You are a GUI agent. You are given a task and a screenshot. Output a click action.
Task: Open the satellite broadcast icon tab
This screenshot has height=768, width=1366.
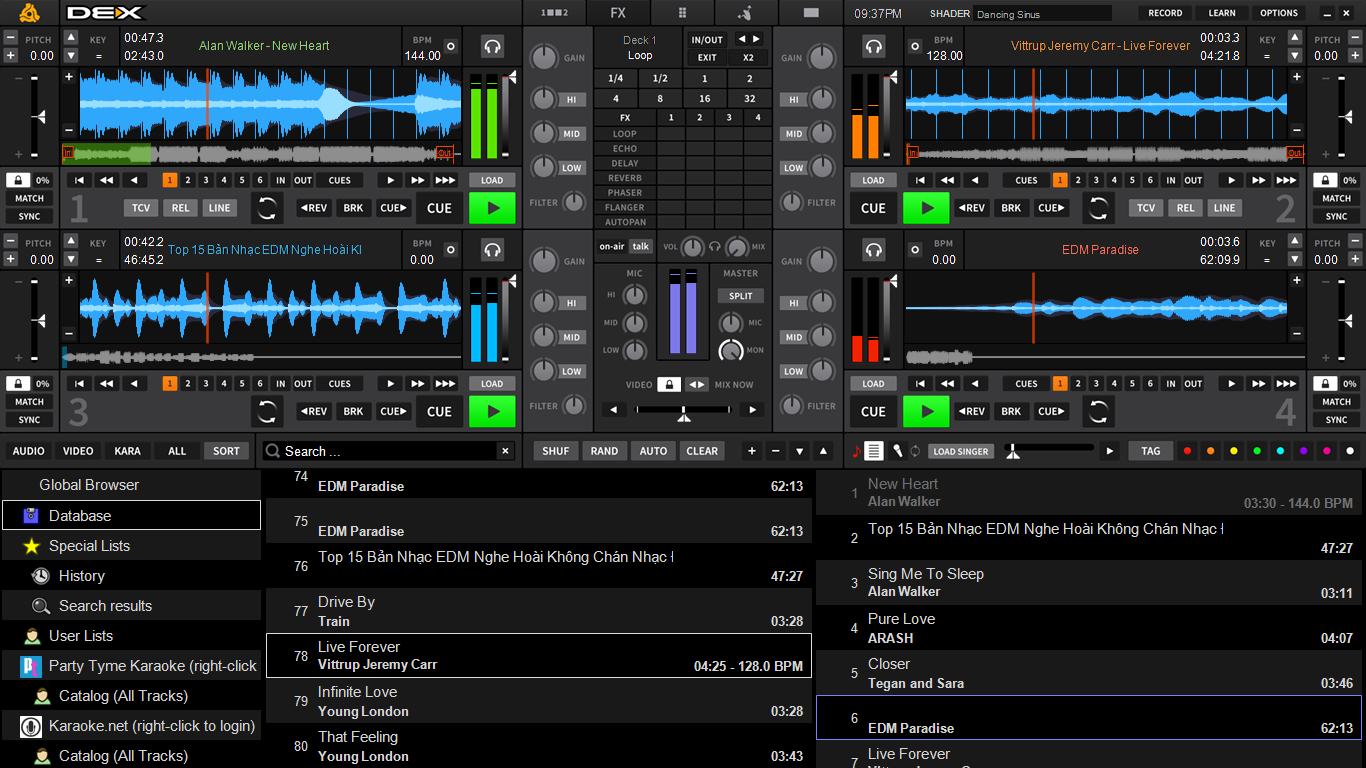pos(745,13)
